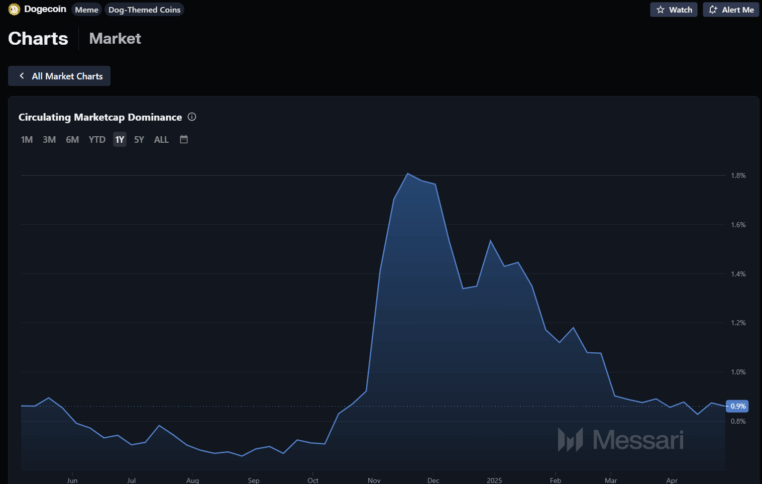Select the 5Y time range

click(139, 140)
